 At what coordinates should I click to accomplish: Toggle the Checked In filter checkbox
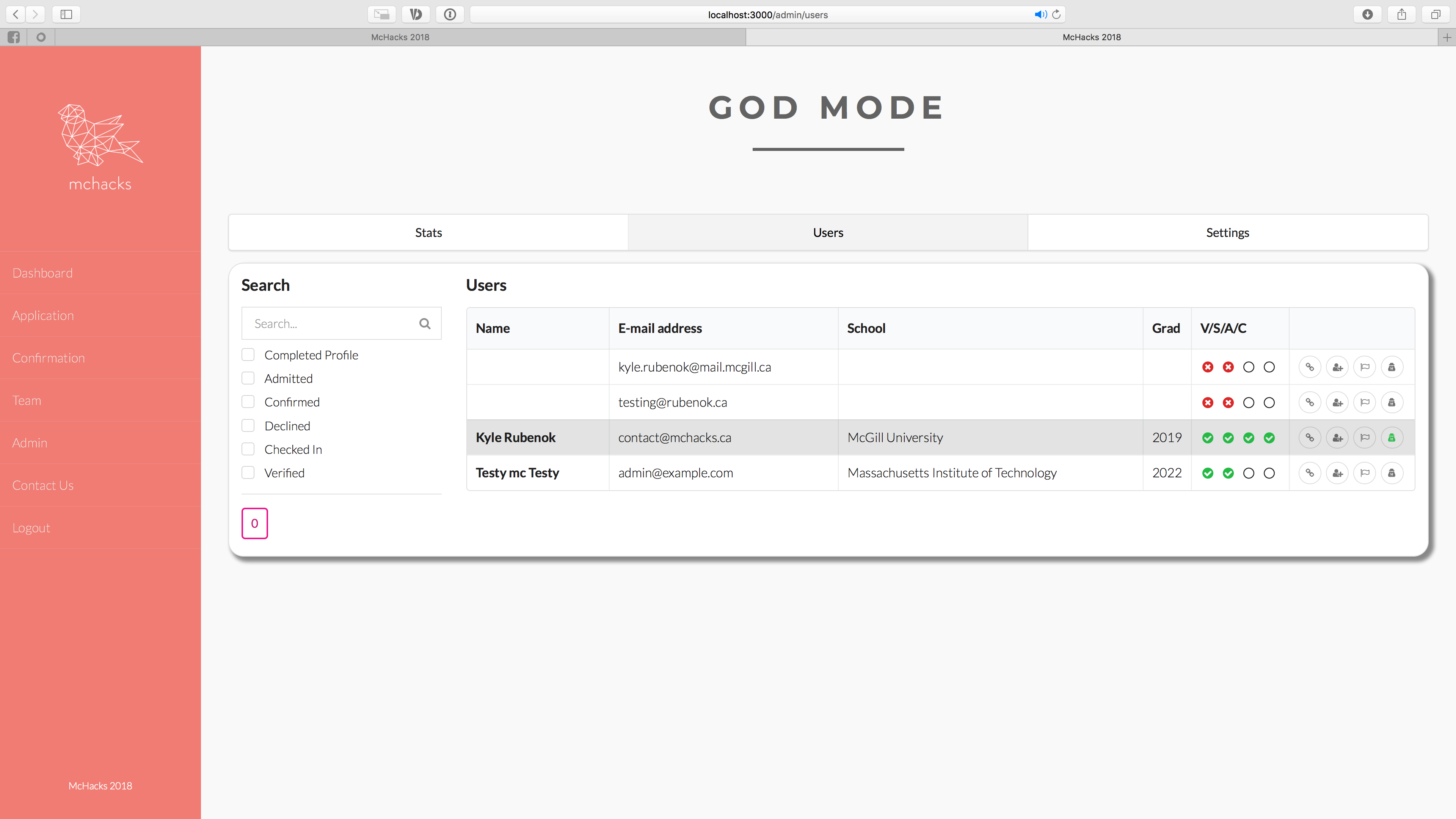[248, 449]
